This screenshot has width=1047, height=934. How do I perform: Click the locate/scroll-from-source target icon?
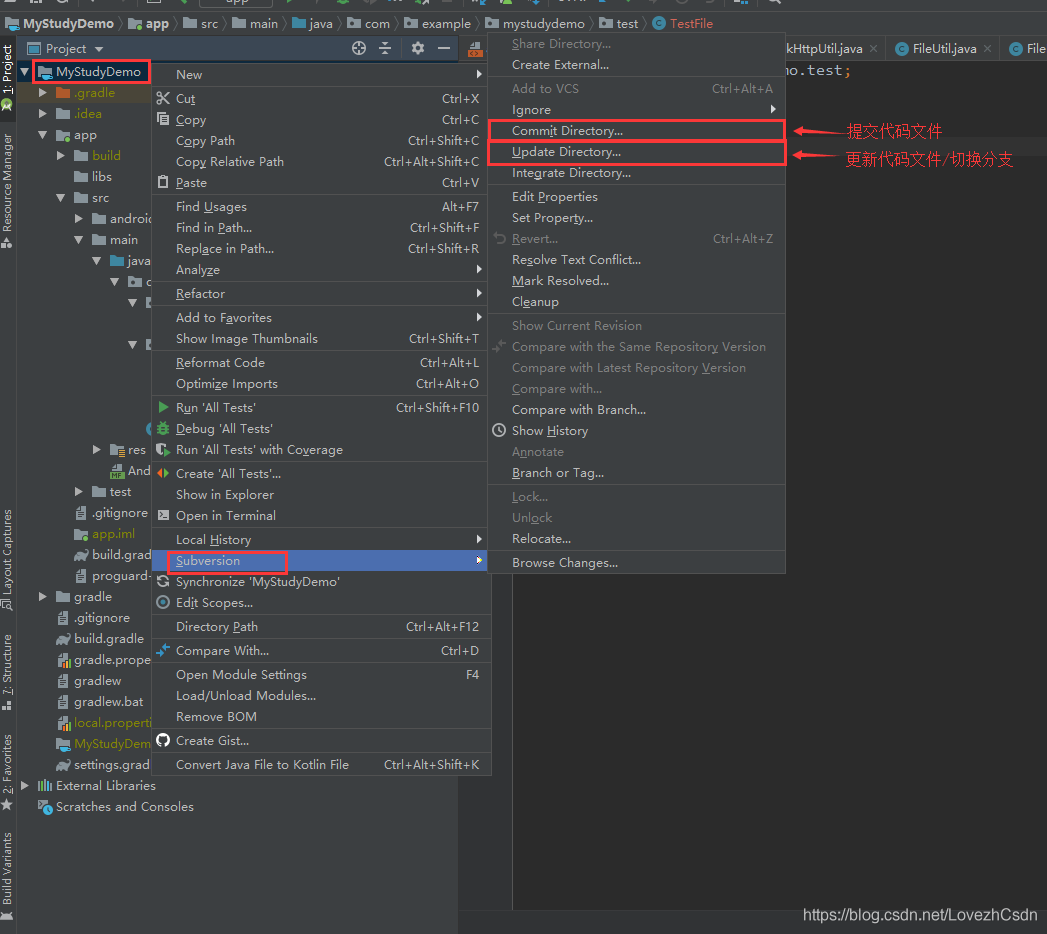(359, 48)
